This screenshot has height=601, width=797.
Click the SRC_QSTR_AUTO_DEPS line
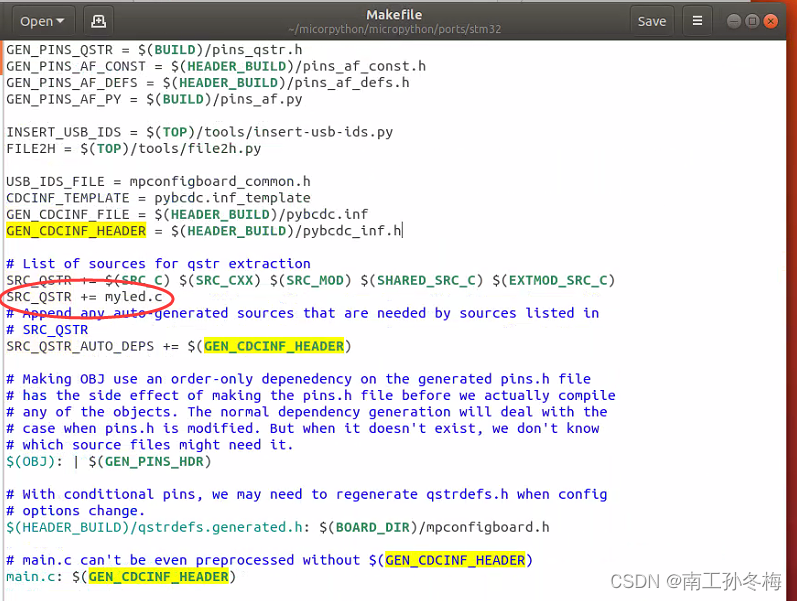179,346
